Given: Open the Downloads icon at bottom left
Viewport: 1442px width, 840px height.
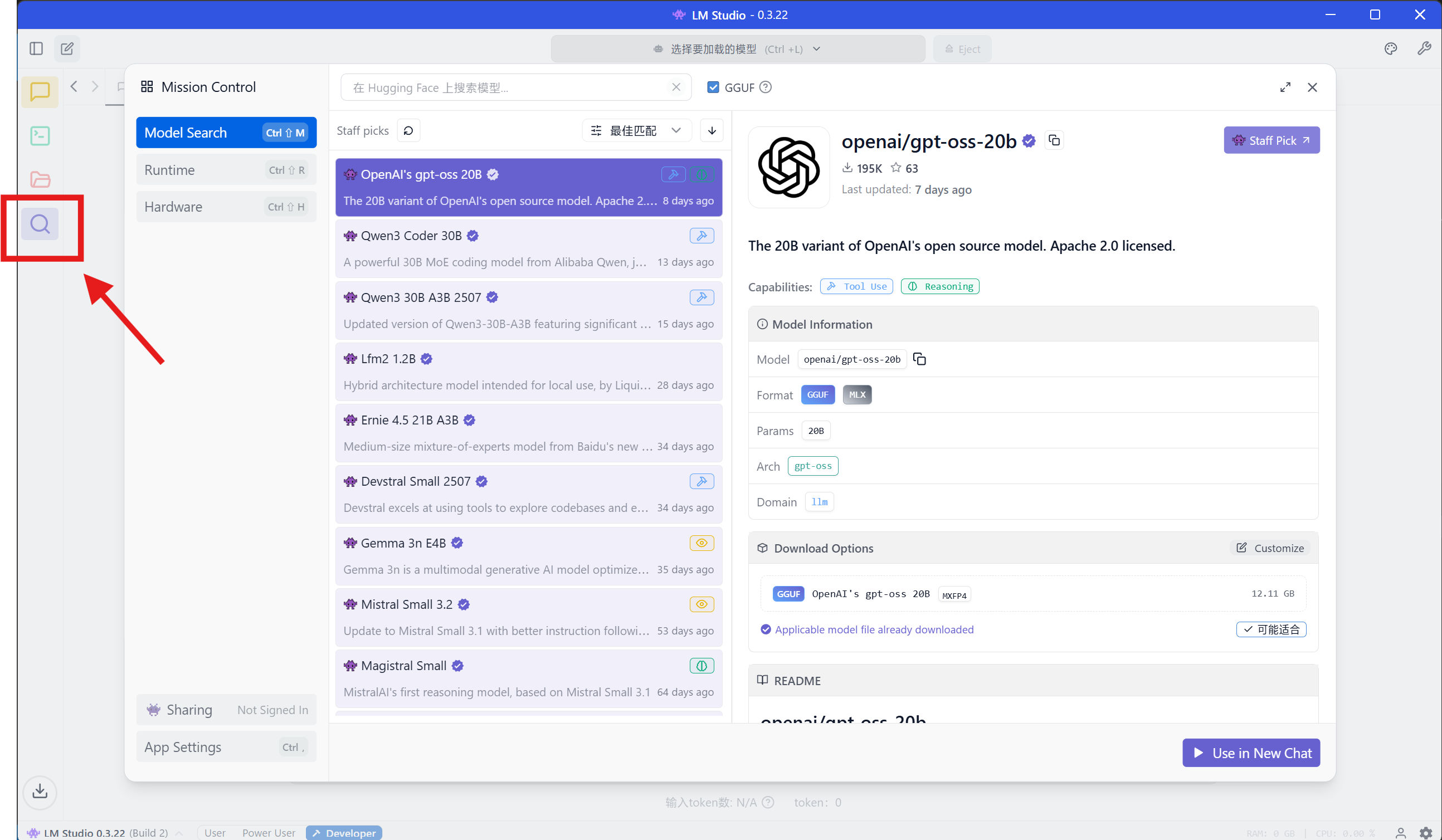Looking at the screenshot, I should point(40,792).
